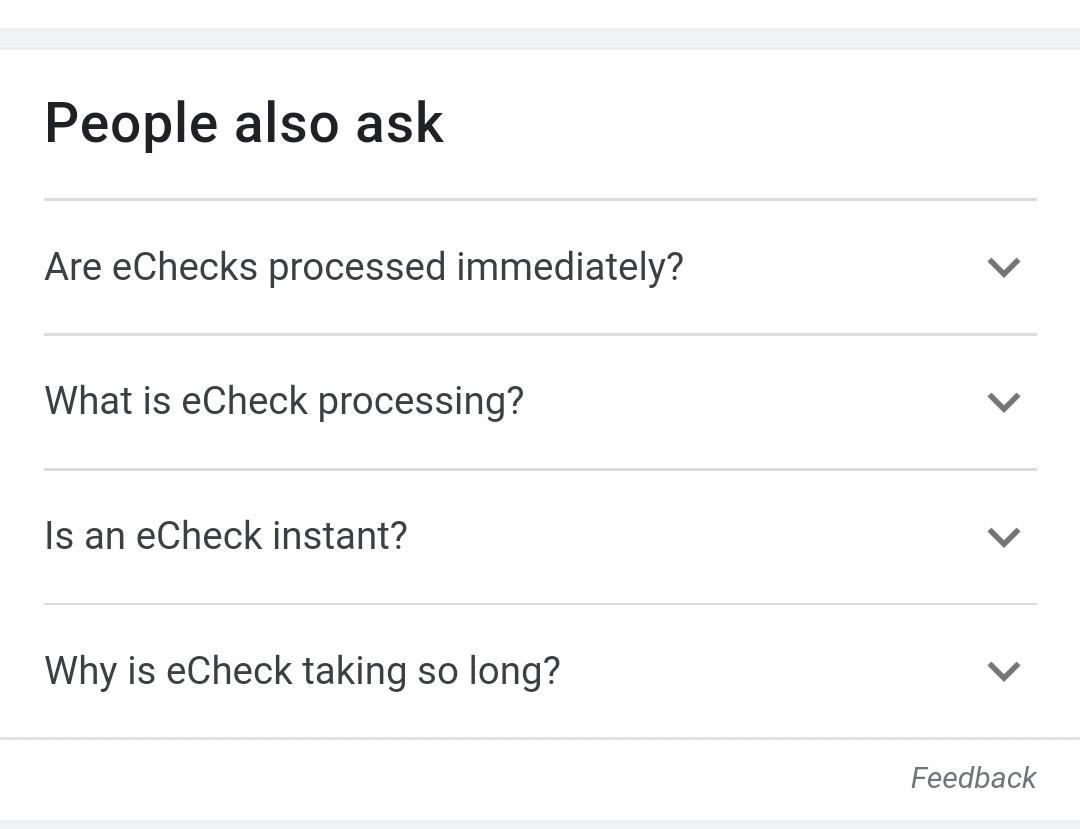Open the Feedback link
This screenshot has height=829, width=1080.
(973, 778)
